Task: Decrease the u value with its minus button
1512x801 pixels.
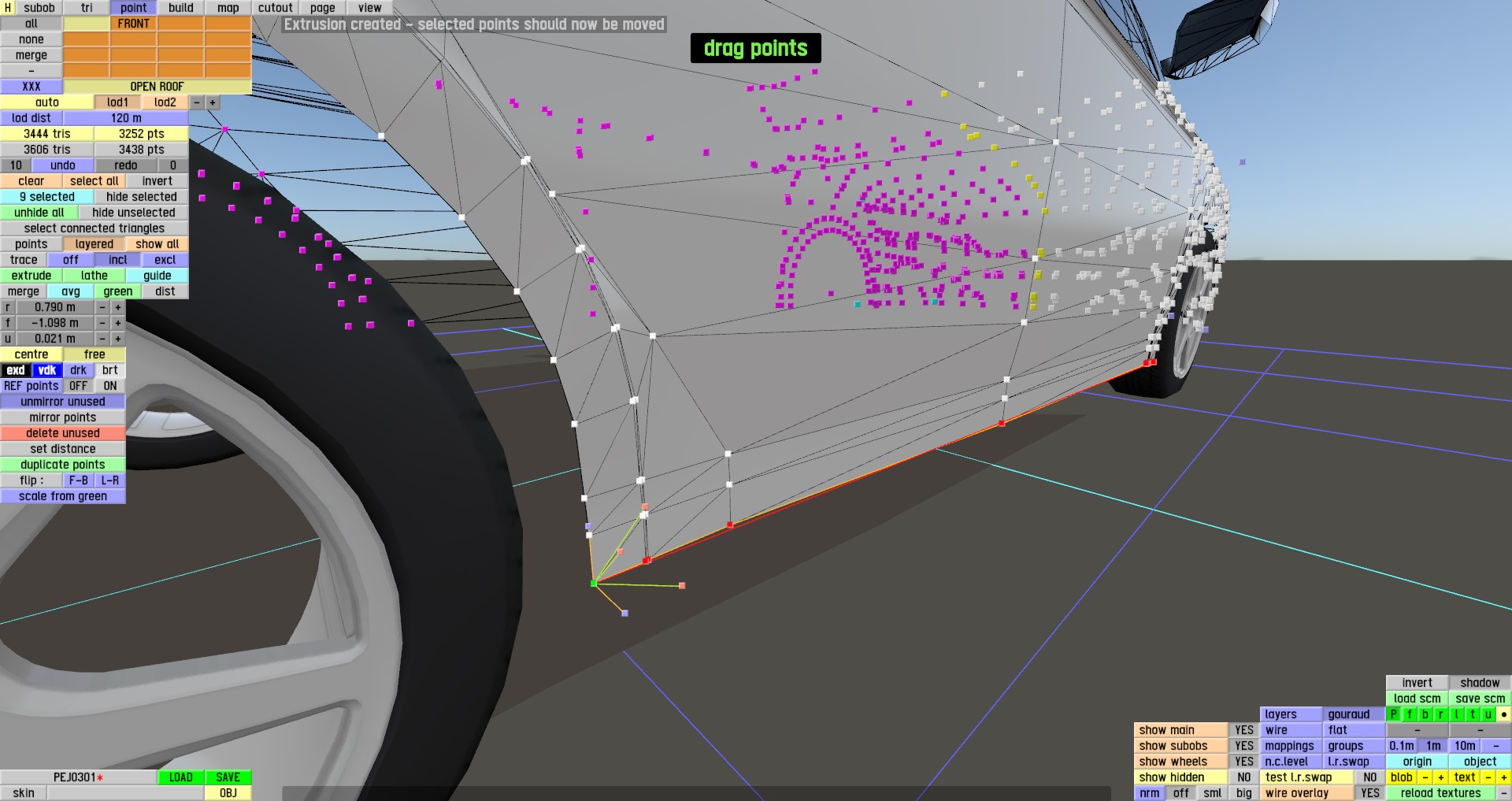Action: 102,339
